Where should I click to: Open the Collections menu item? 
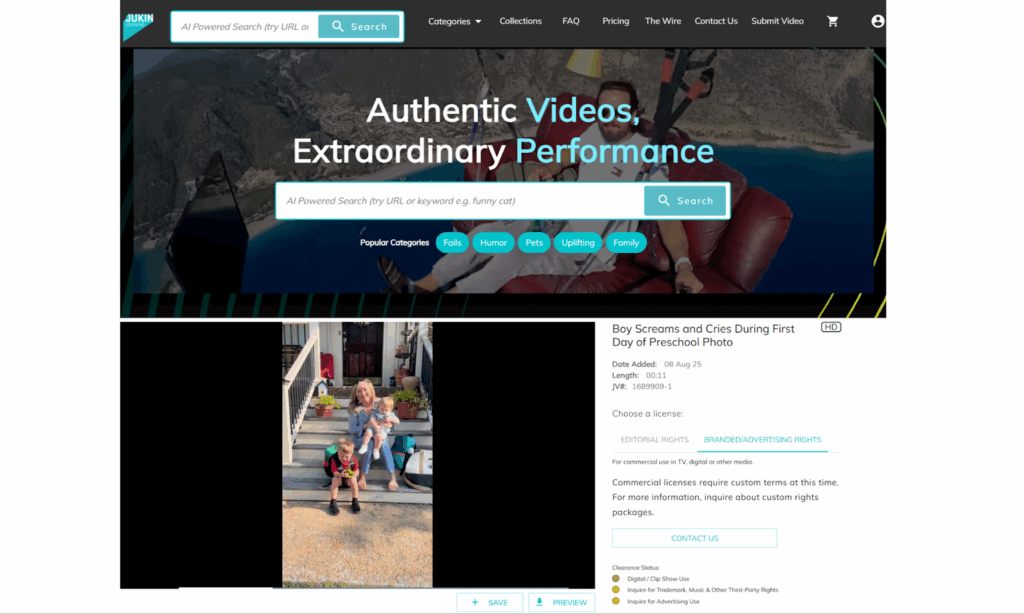point(520,21)
